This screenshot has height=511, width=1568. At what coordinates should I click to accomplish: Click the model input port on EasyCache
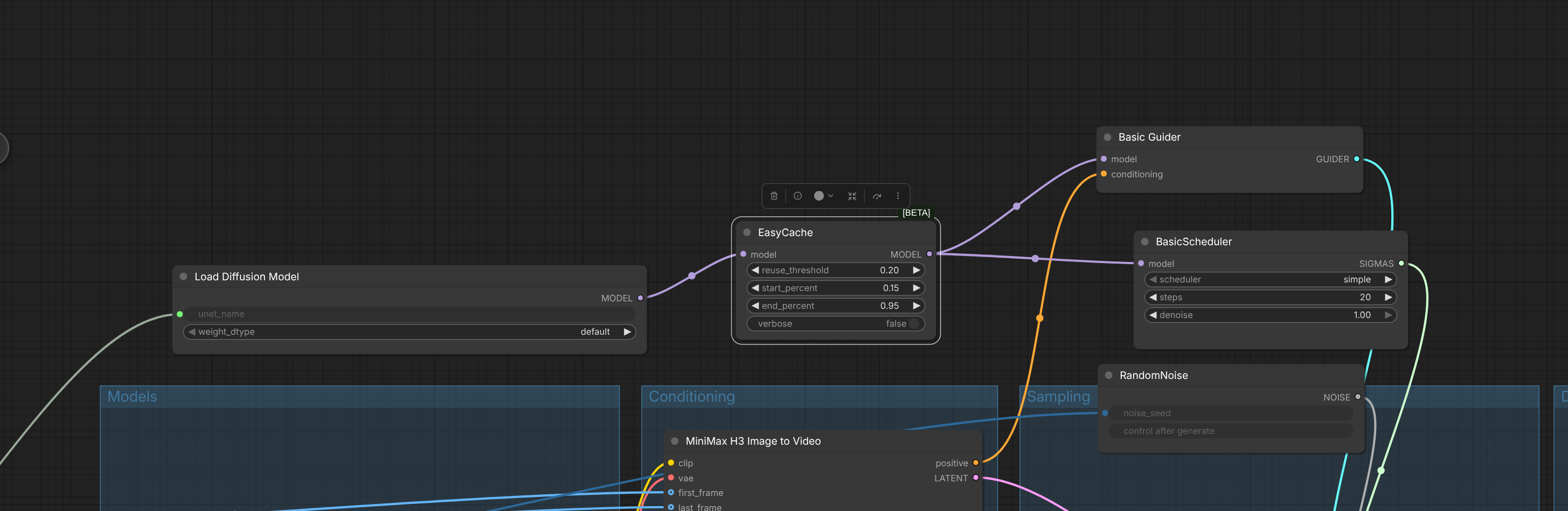coord(743,254)
